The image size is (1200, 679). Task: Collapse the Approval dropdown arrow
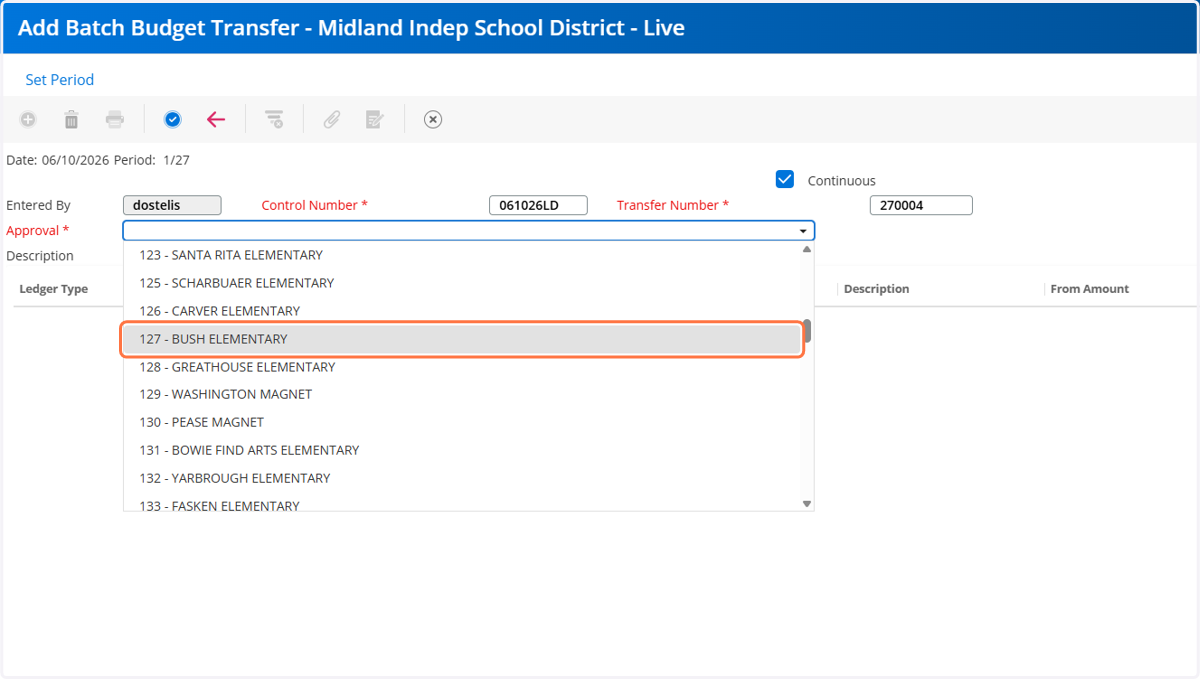pyautogui.click(x=803, y=231)
